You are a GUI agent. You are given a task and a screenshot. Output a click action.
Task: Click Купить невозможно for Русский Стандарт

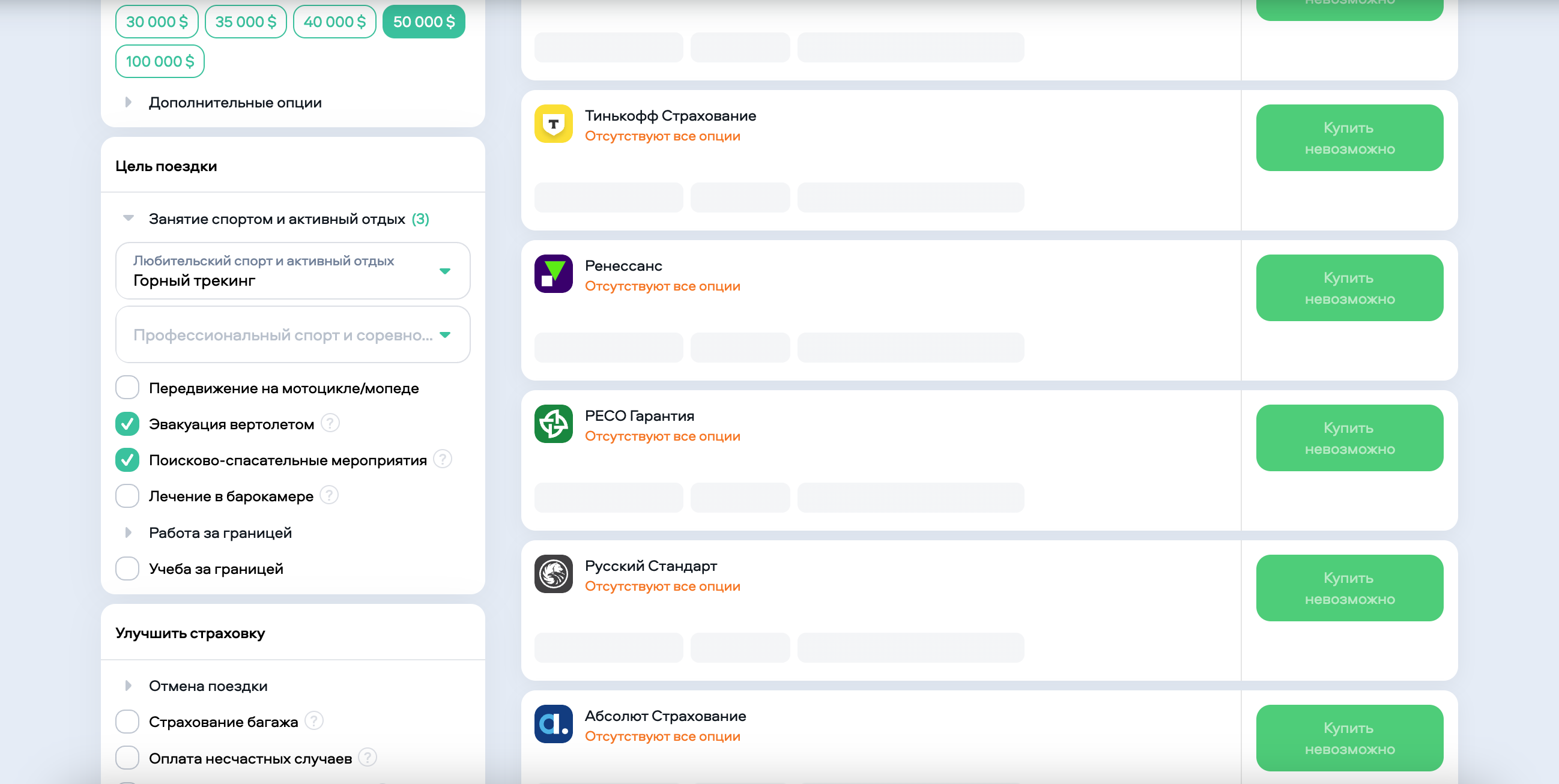(x=1349, y=588)
